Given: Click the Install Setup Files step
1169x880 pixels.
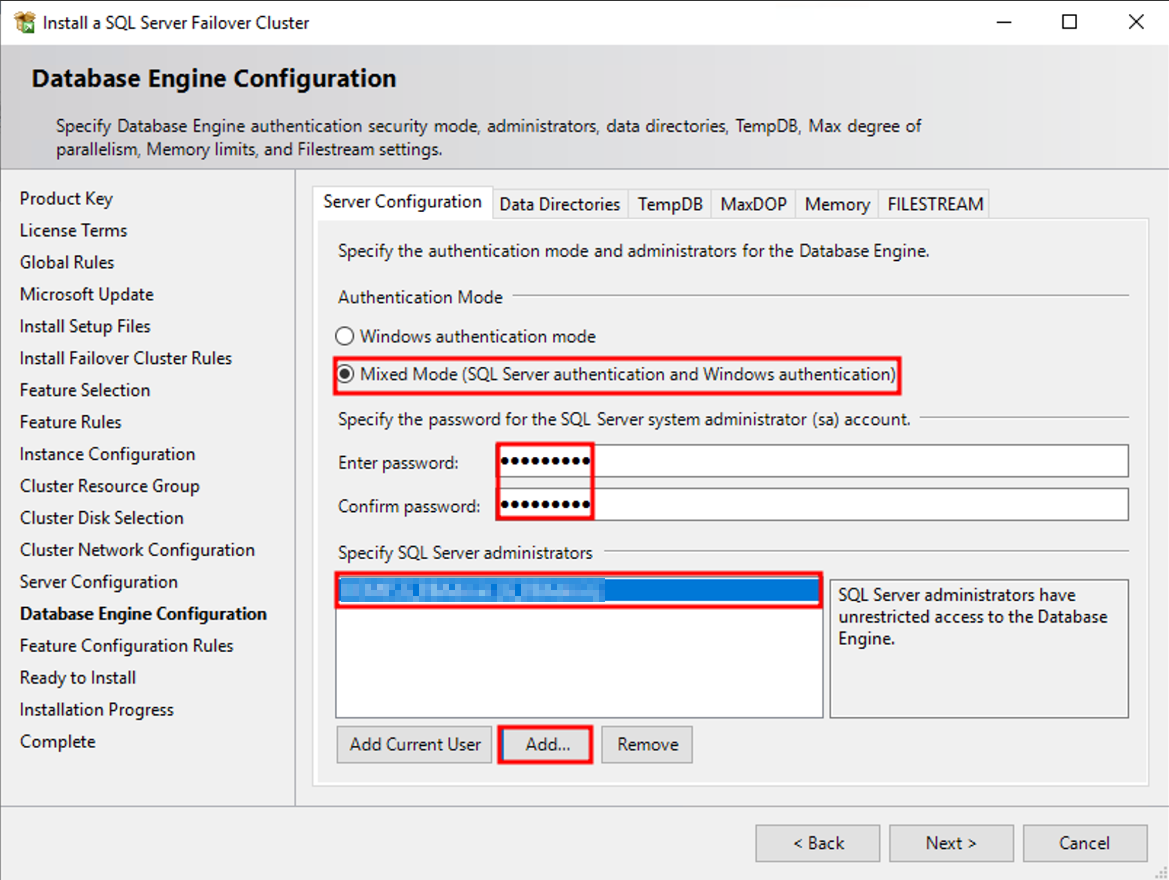Looking at the screenshot, I should tap(85, 327).
